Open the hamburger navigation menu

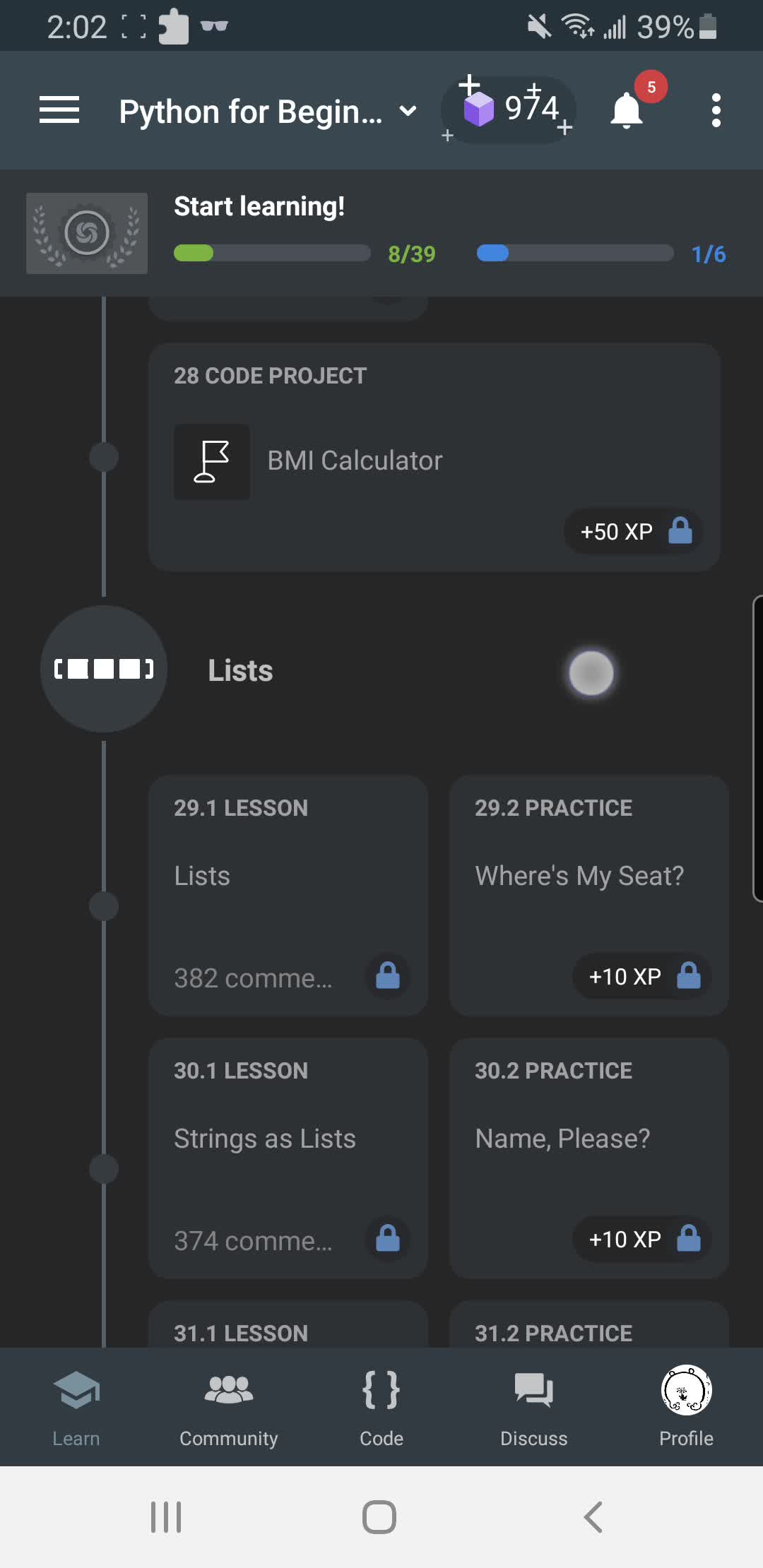pos(59,110)
